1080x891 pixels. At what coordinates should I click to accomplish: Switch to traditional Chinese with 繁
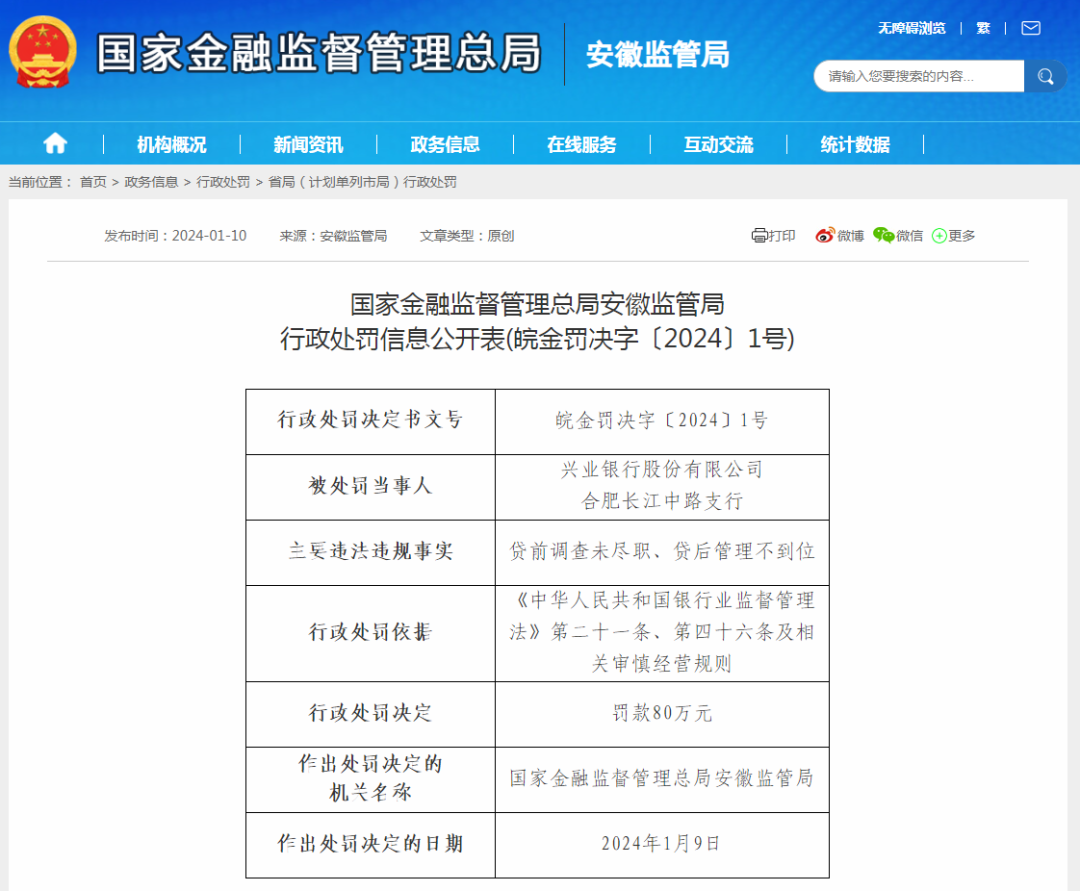[983, 28]
